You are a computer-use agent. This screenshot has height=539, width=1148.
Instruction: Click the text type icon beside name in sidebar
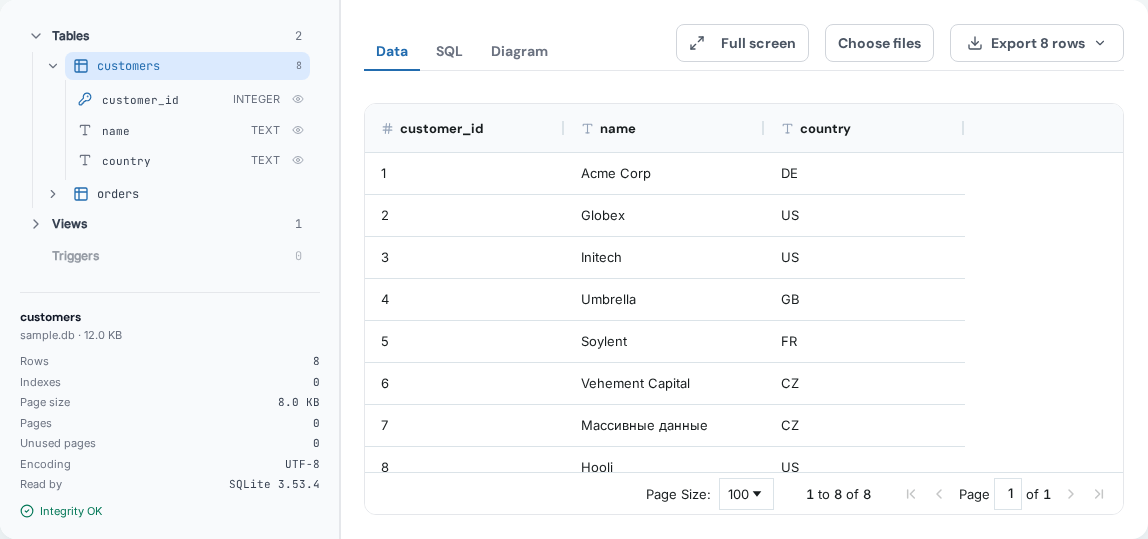(85, 130)
